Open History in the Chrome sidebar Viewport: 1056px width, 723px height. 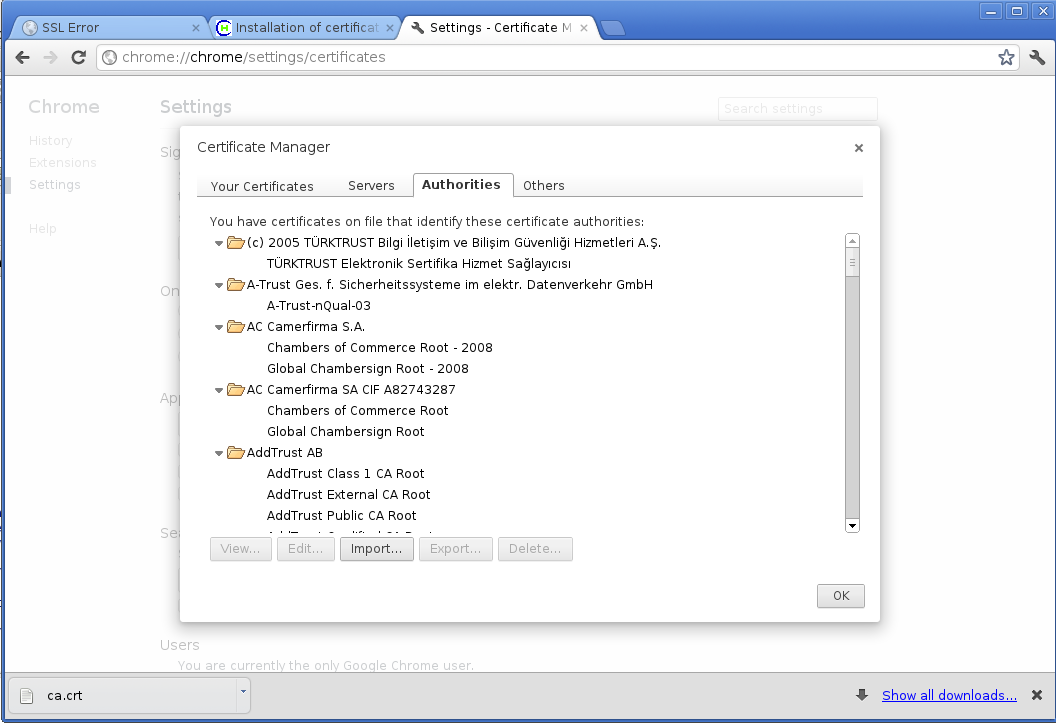51,141
